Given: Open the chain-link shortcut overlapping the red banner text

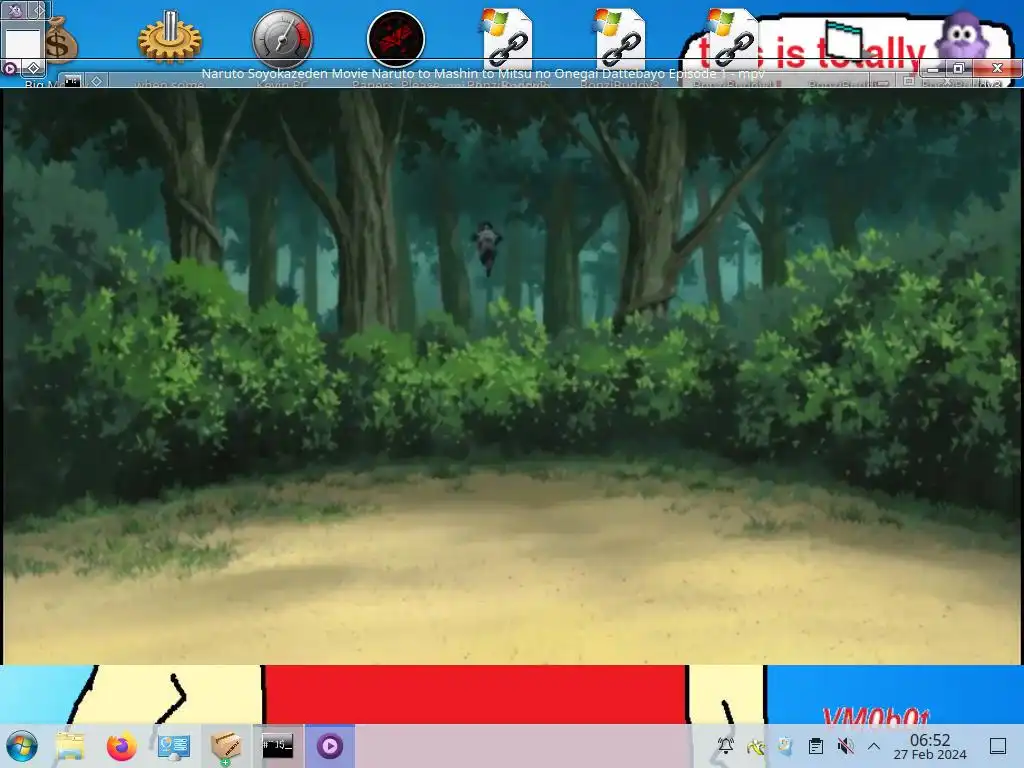Looking at the screenshot, I should pyautogui.click(x=733, y=39).
